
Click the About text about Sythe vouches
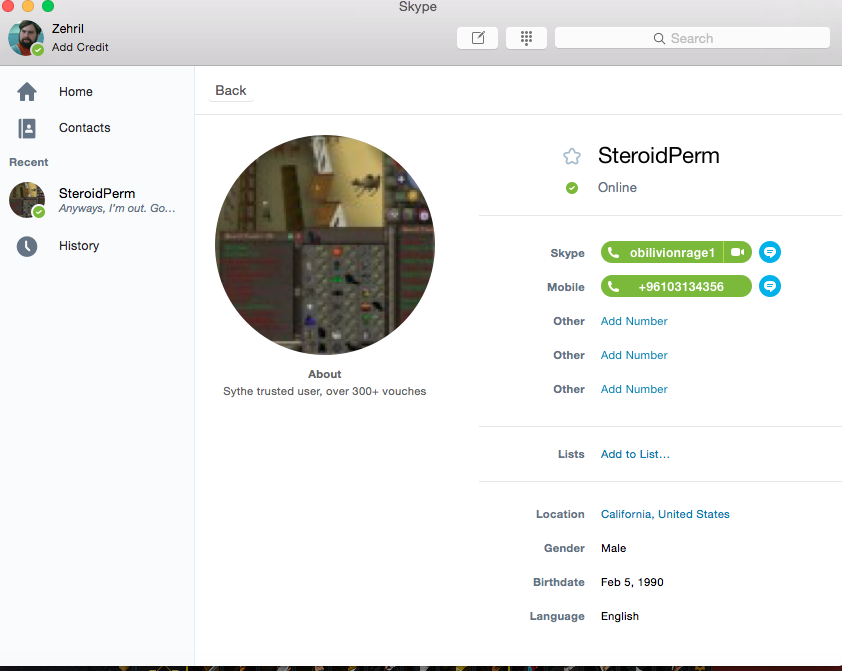(x=324, y=391)
